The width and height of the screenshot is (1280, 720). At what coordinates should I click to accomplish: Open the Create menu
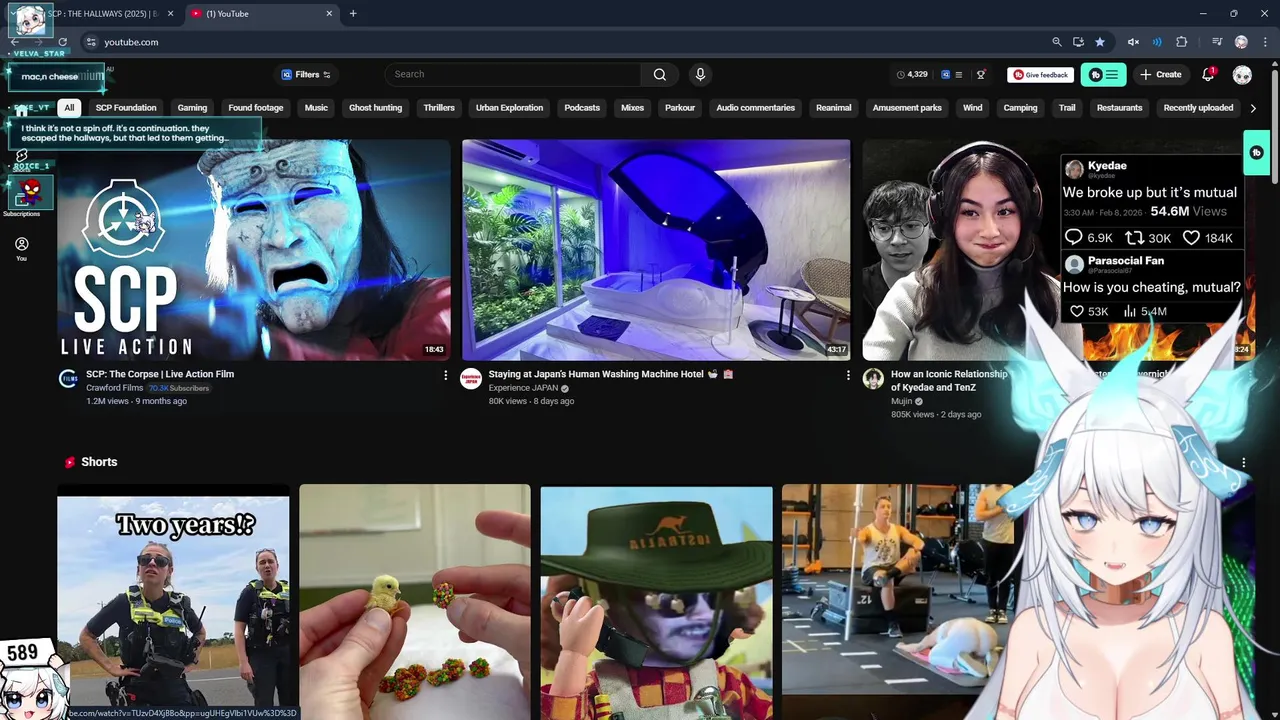click(1161, 75)
